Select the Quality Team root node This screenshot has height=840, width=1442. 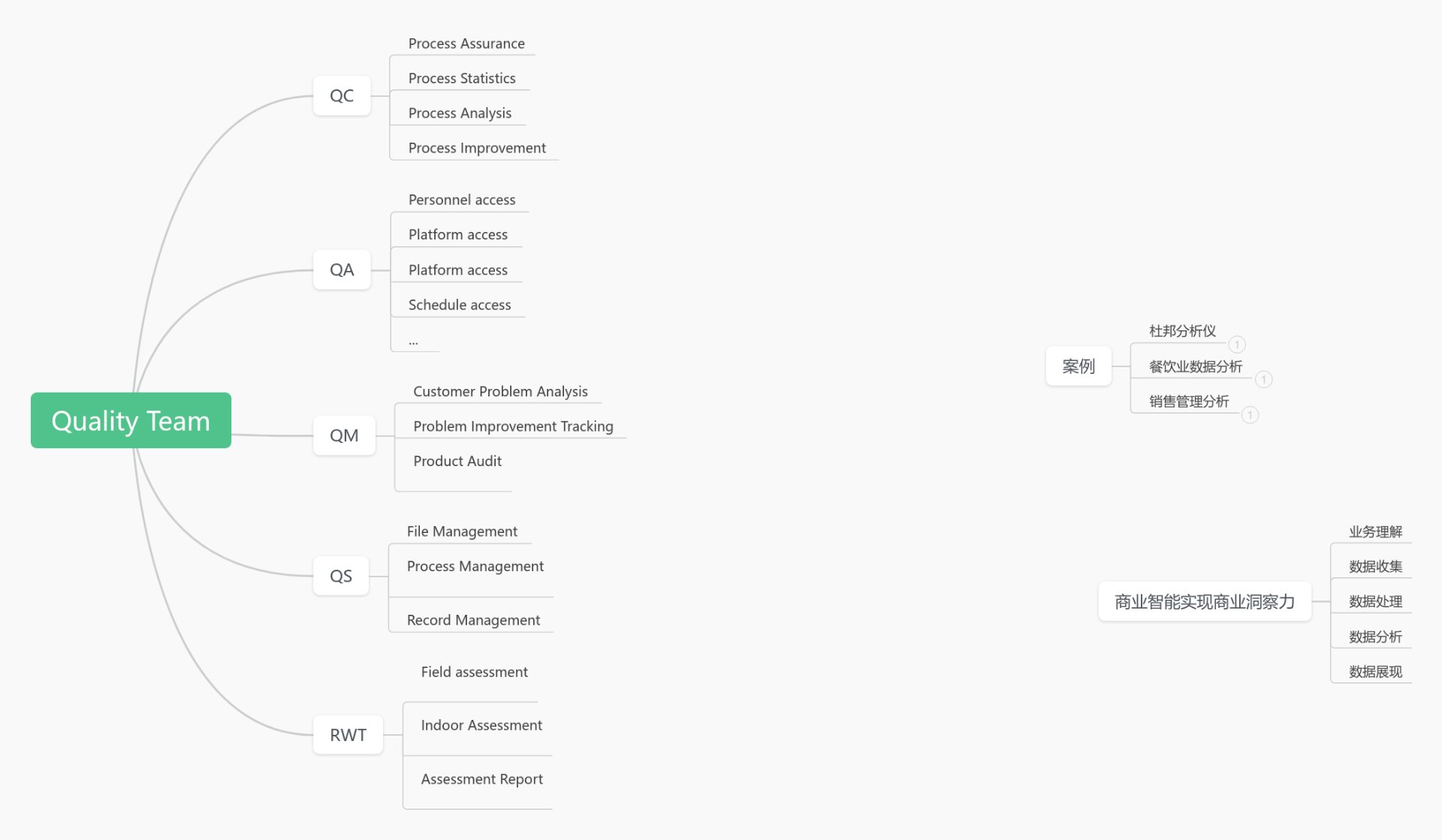pos(131,420)
